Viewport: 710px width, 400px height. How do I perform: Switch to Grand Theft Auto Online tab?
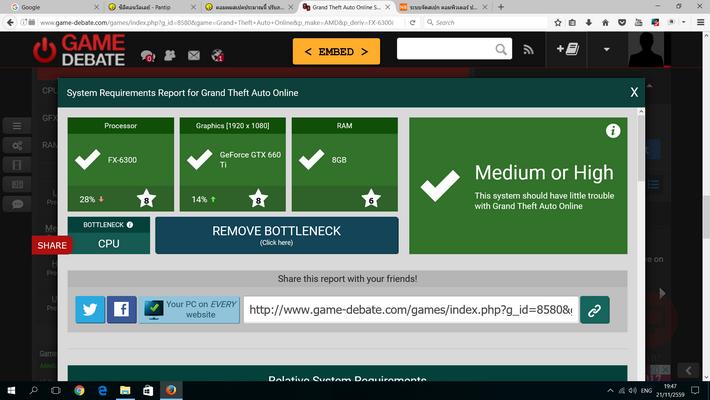point(346,7)
